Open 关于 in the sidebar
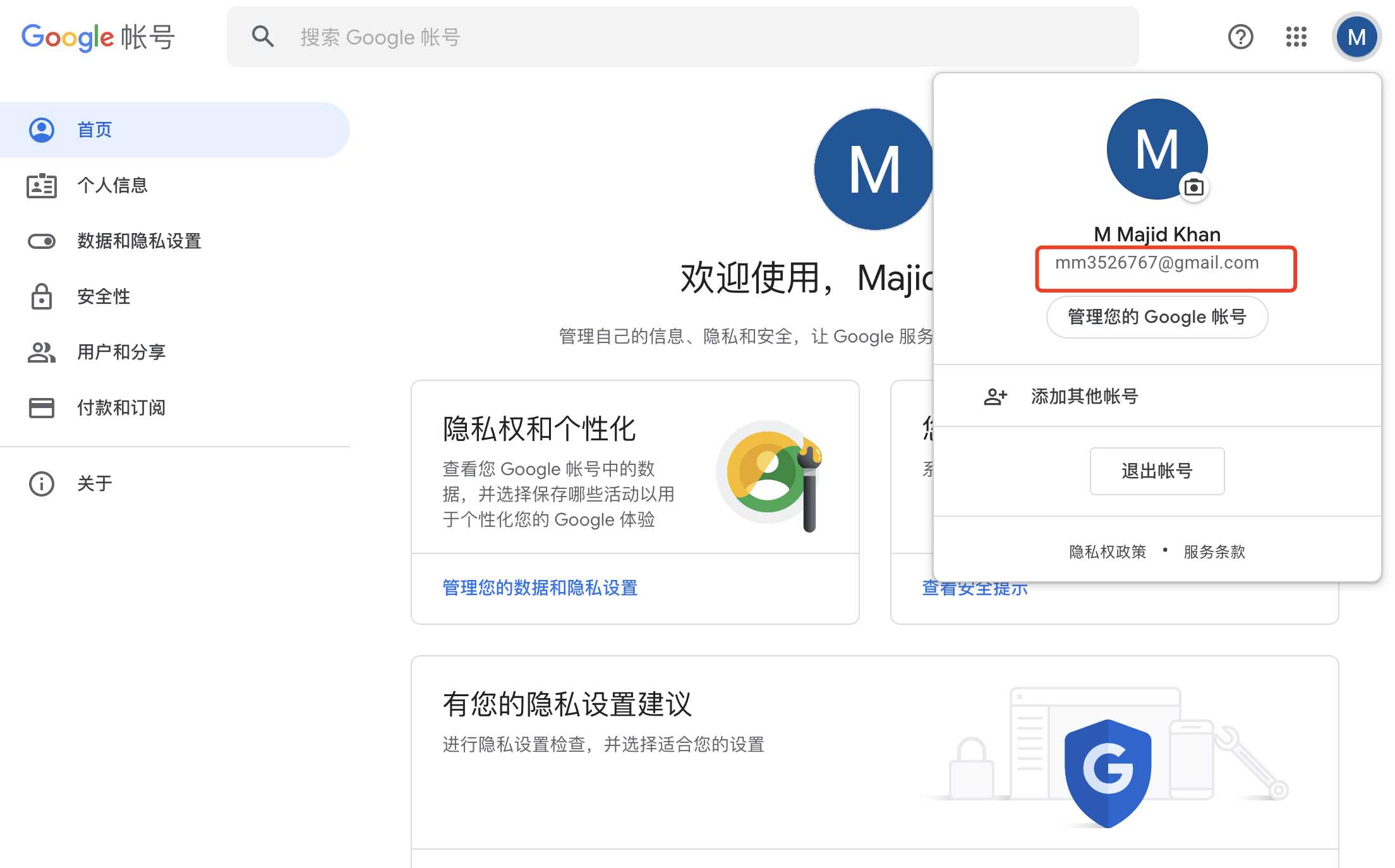This screenshot has width=1395, height=868. coord(174,484)
